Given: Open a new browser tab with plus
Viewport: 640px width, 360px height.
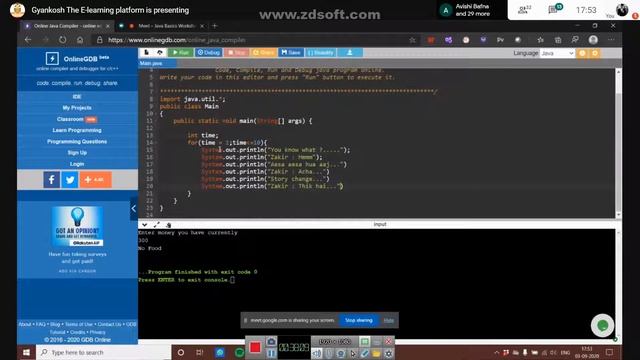Looking at the screenshot, I should coord(215,26).
